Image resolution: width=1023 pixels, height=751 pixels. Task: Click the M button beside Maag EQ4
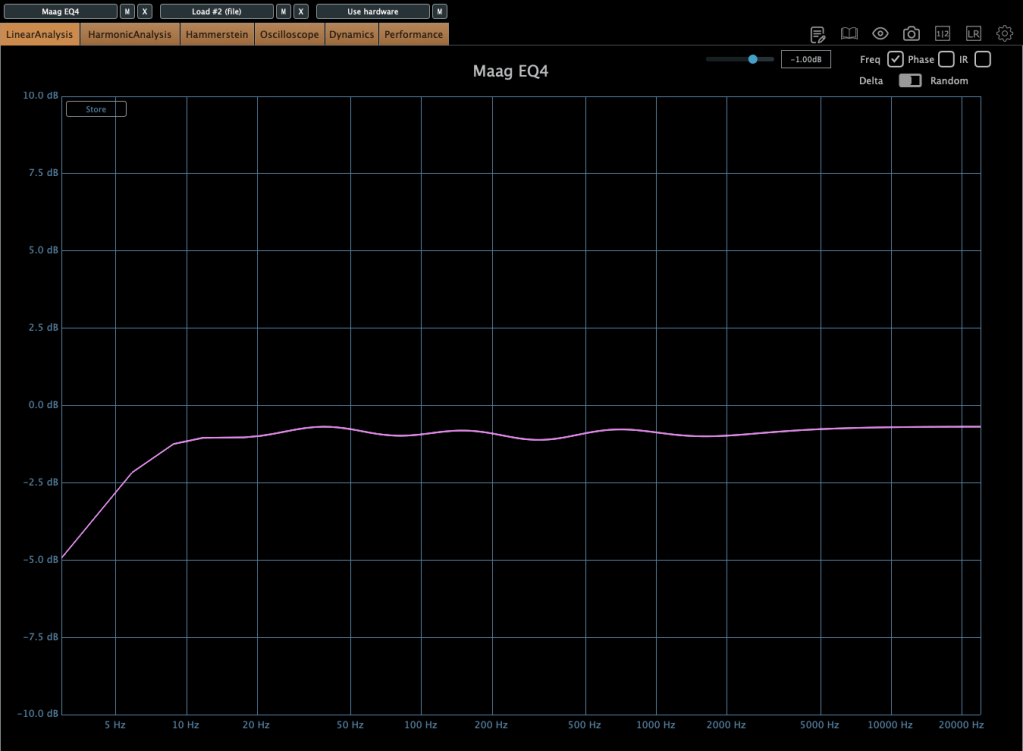[x=127, y=12]
